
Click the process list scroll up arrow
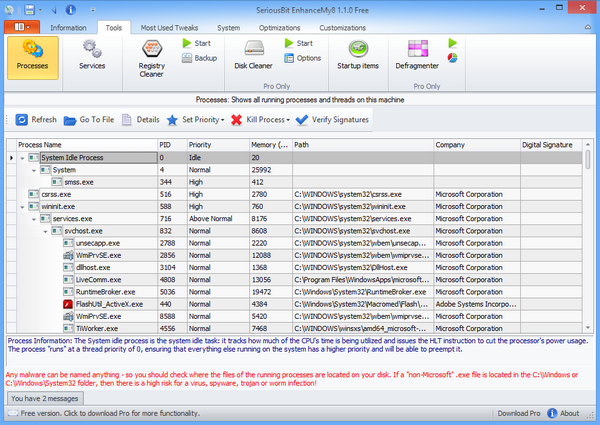pyautogui.click(x=588, y=144)
